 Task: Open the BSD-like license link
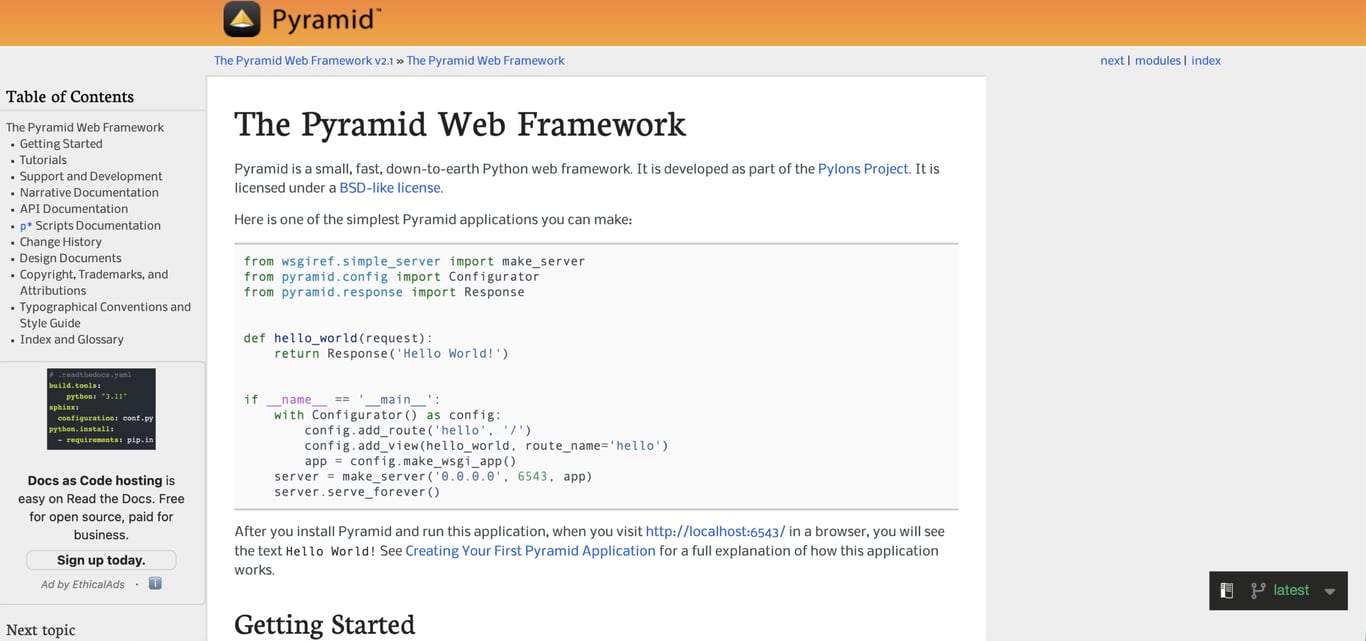click(x=391, y=188)
